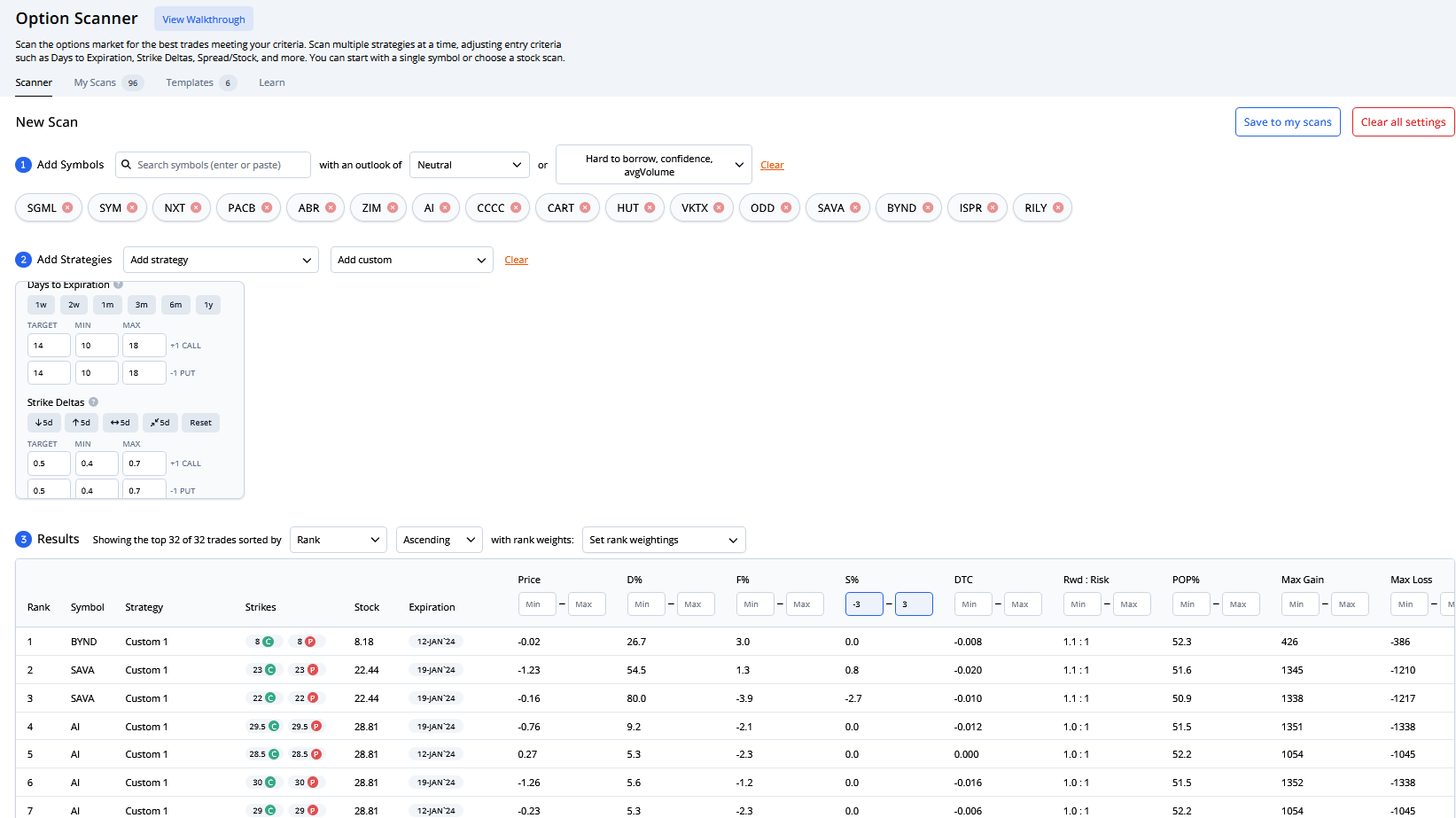
Task: Open the Ascending sort order dropdown
Action: coord(440,540)
